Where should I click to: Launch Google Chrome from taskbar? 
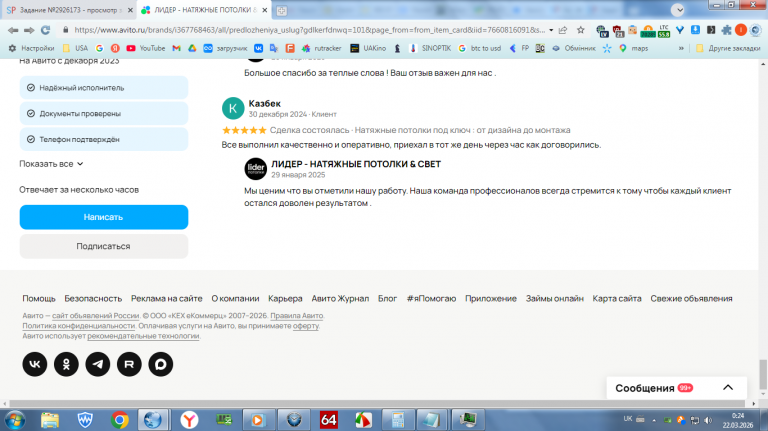pos(120,420)
